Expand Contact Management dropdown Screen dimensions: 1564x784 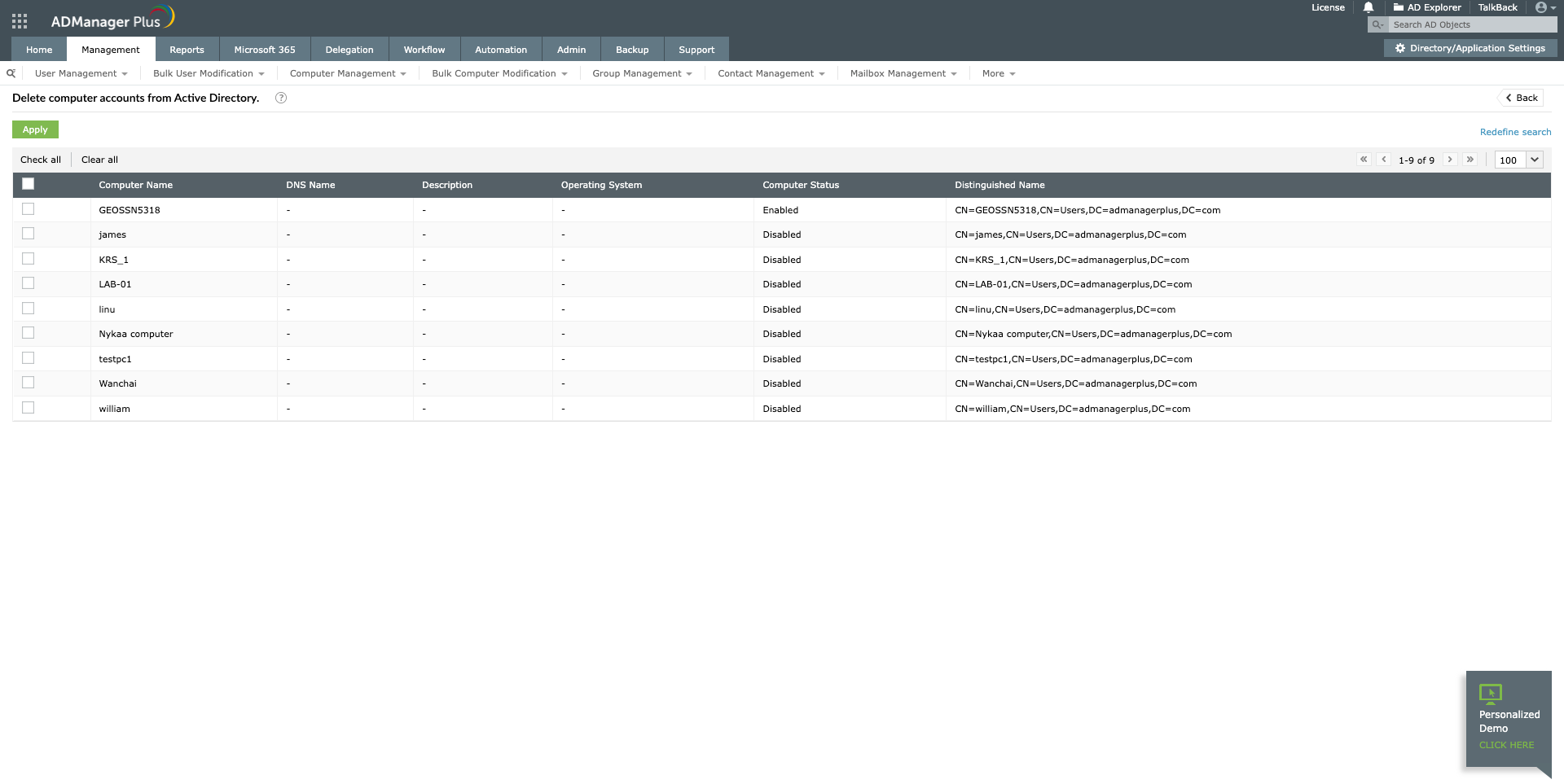coord(771,73)
